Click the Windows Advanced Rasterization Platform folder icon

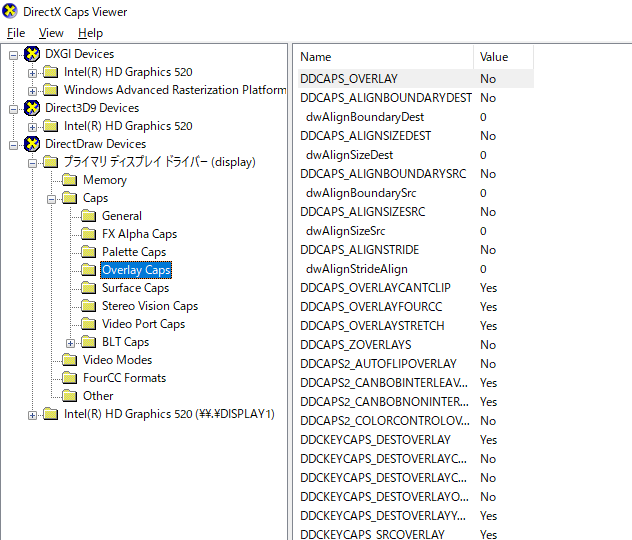pos(51,90)
